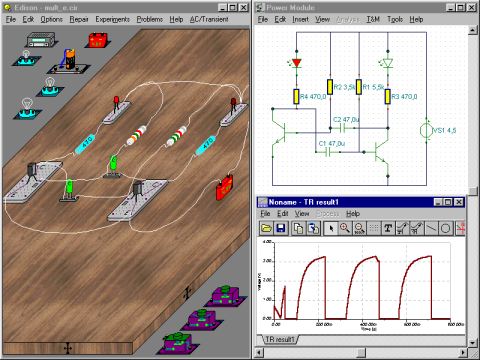Open the Experiments menu in Edison
This screenshot has height=360, width=480.
point(112,19)
